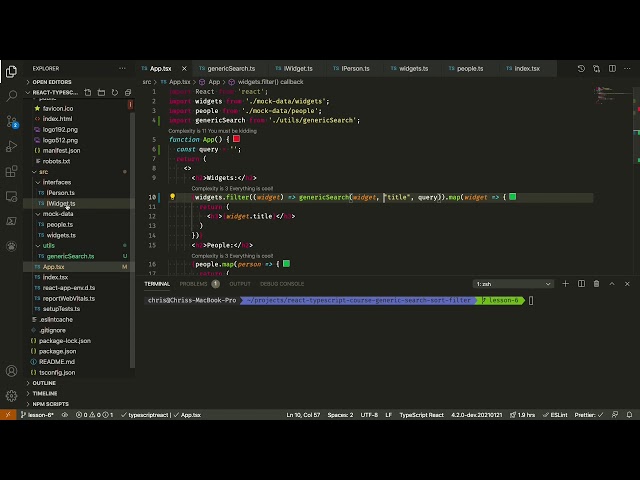Split the terminal panel
This screenshot has height=480, width=640.
coord(581,284)
